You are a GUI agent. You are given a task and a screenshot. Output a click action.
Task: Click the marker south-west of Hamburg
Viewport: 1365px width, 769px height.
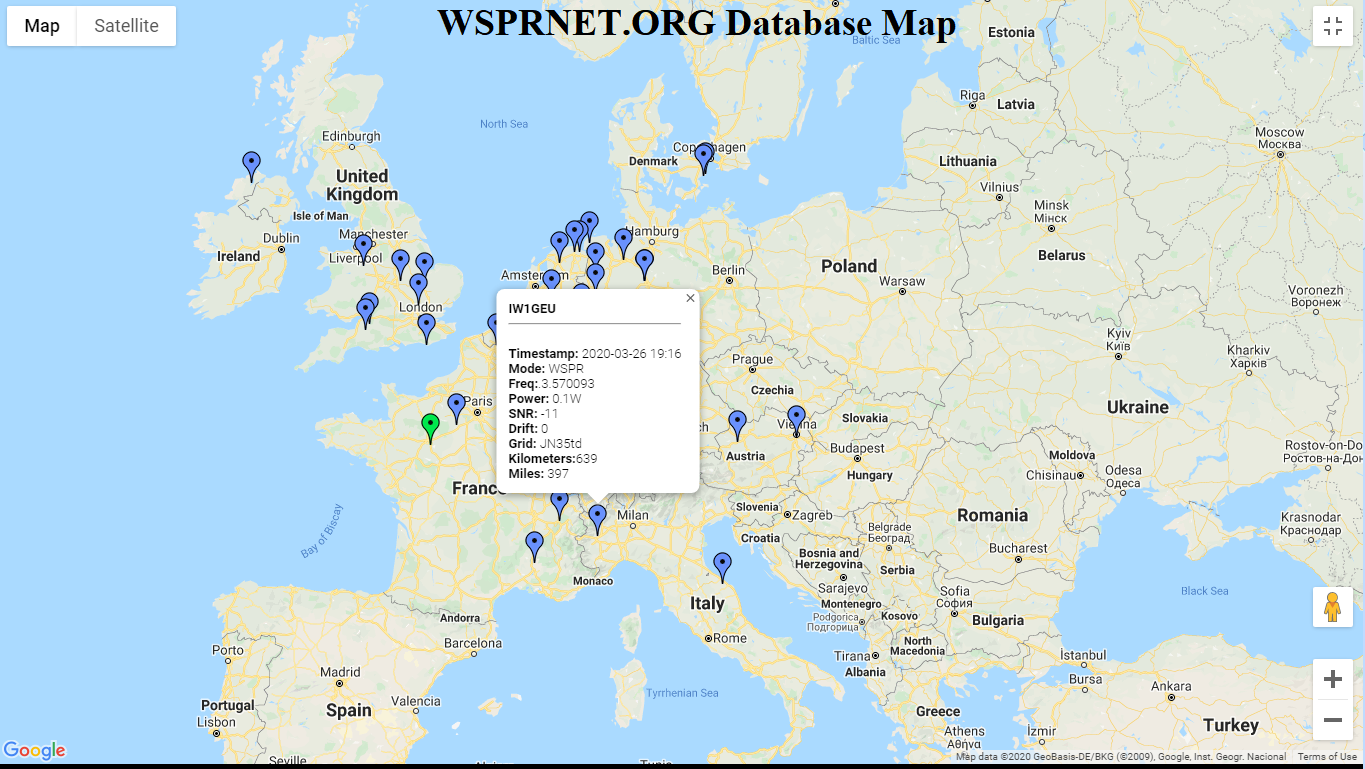point(644,263)
